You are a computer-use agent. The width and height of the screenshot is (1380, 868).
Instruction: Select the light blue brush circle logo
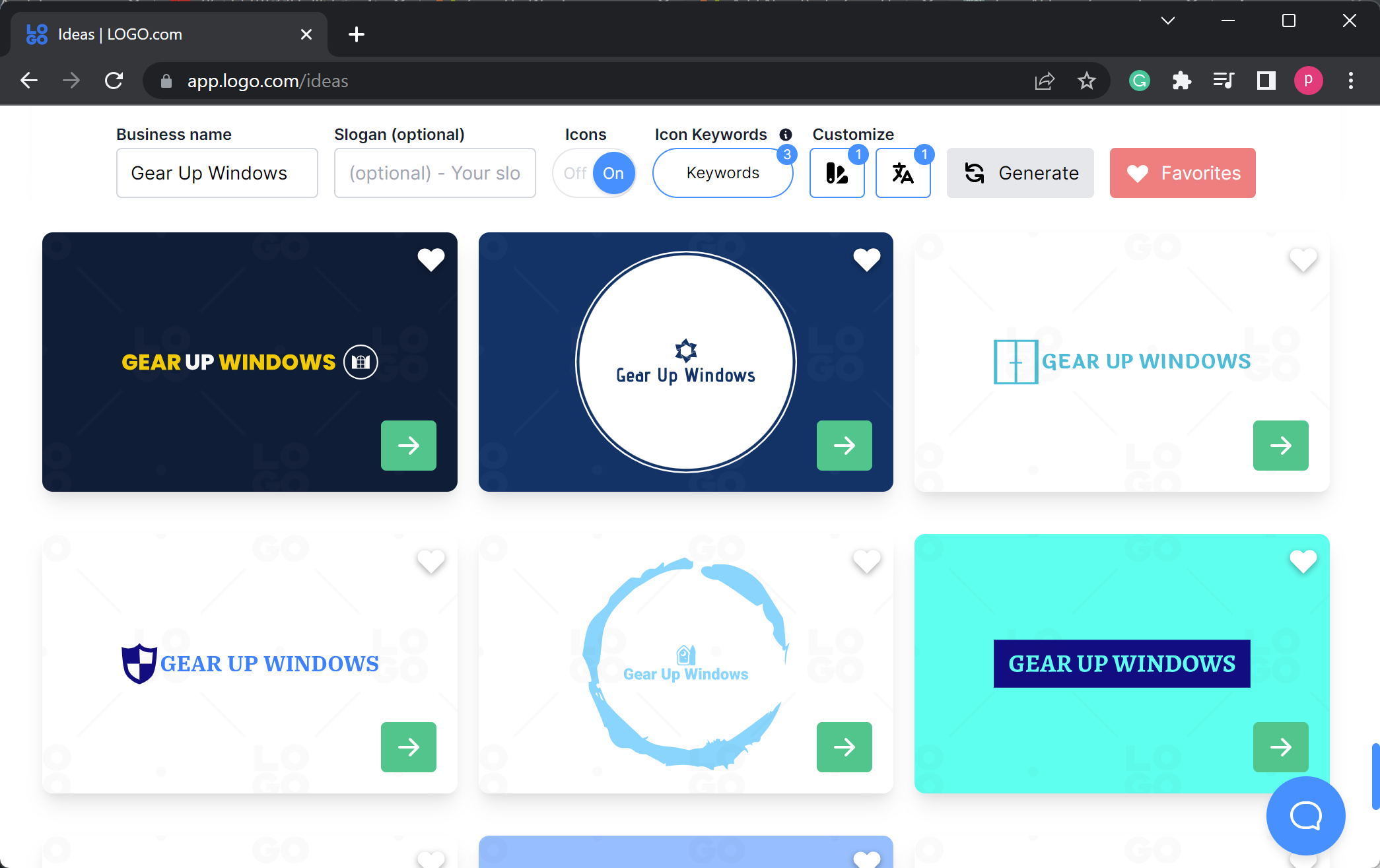(686, 663)
